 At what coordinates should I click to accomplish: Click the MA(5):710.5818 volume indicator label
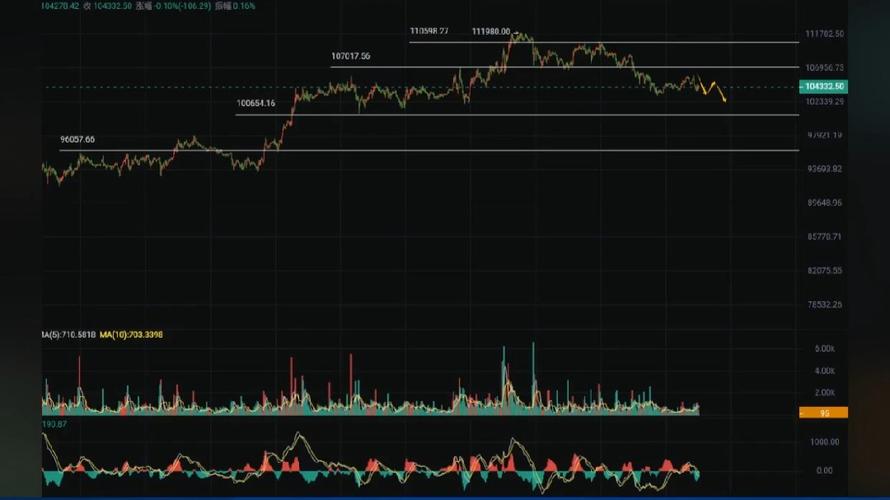pyautogui.click(x=69, y=335)
